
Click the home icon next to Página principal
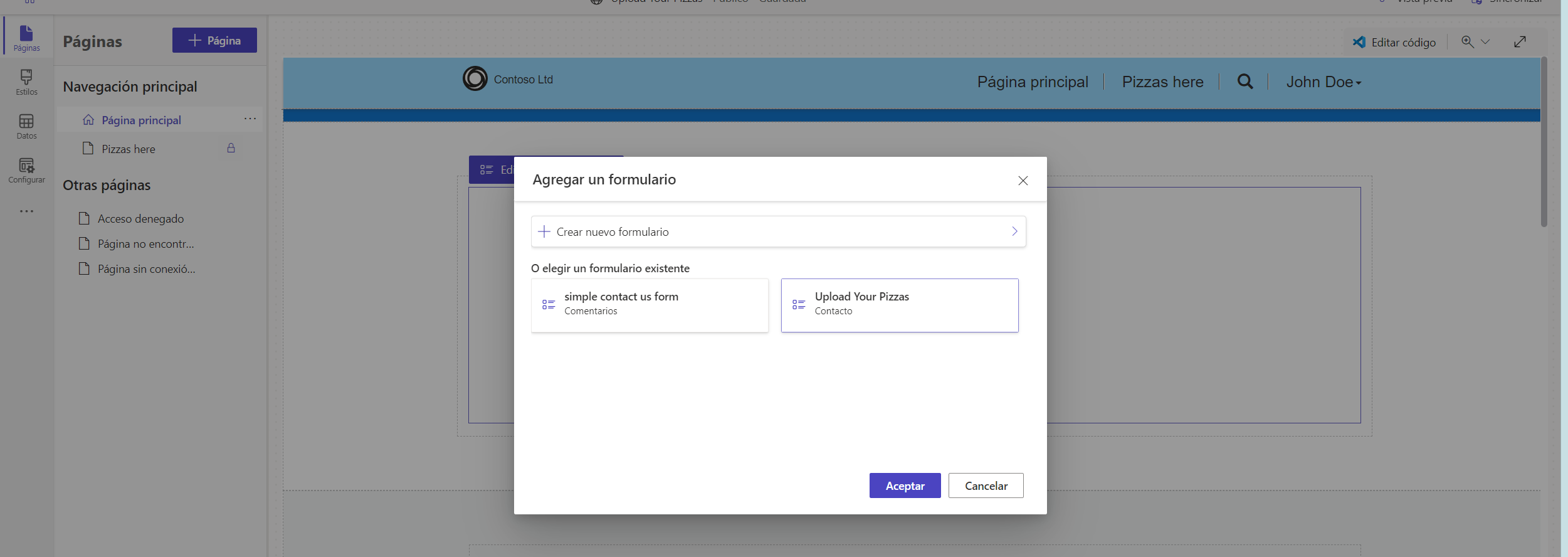pyautogui.click(x=88, y=120)
